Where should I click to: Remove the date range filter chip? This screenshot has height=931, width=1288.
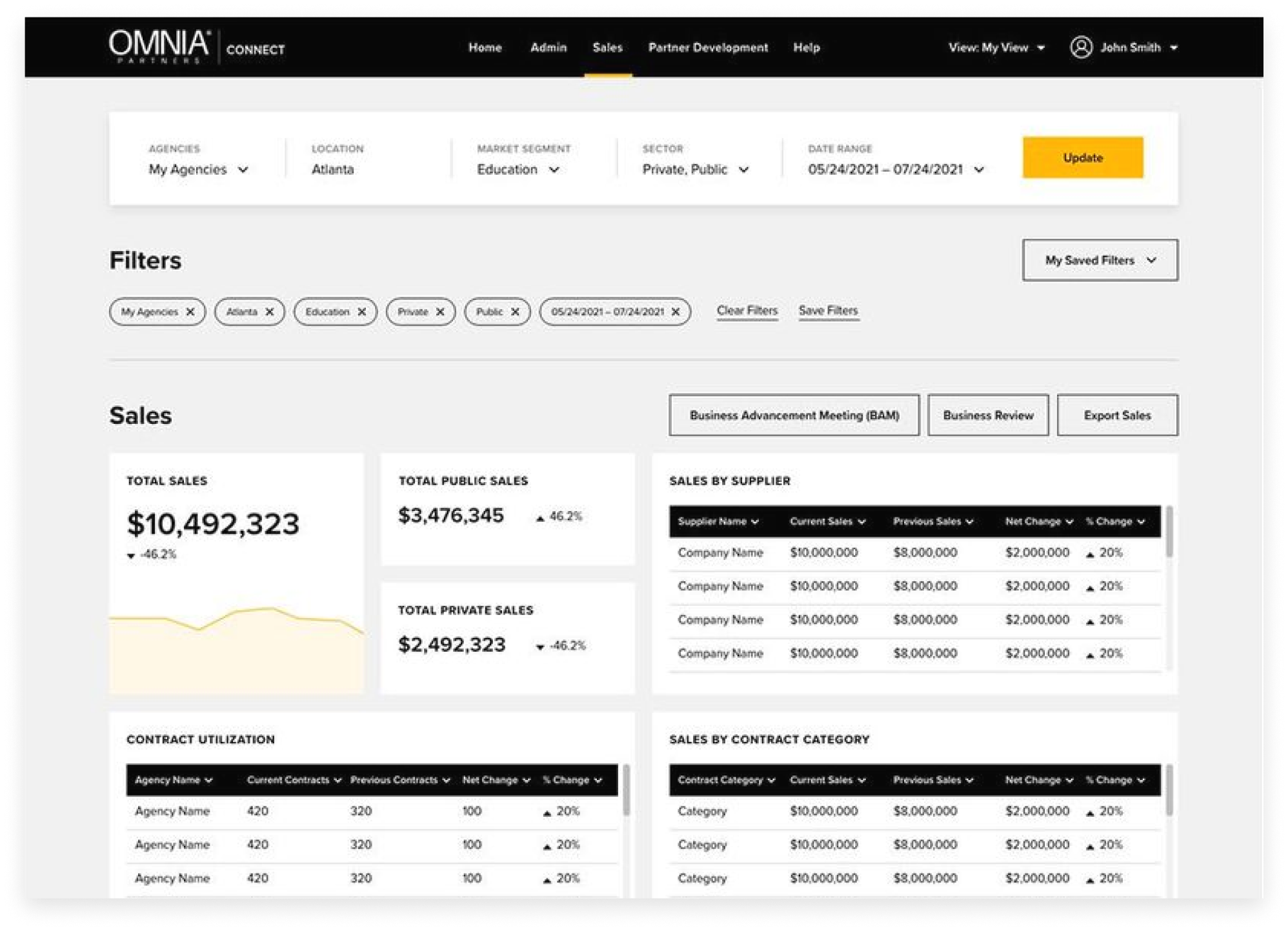pyautogui.click(x=676, y=312)
